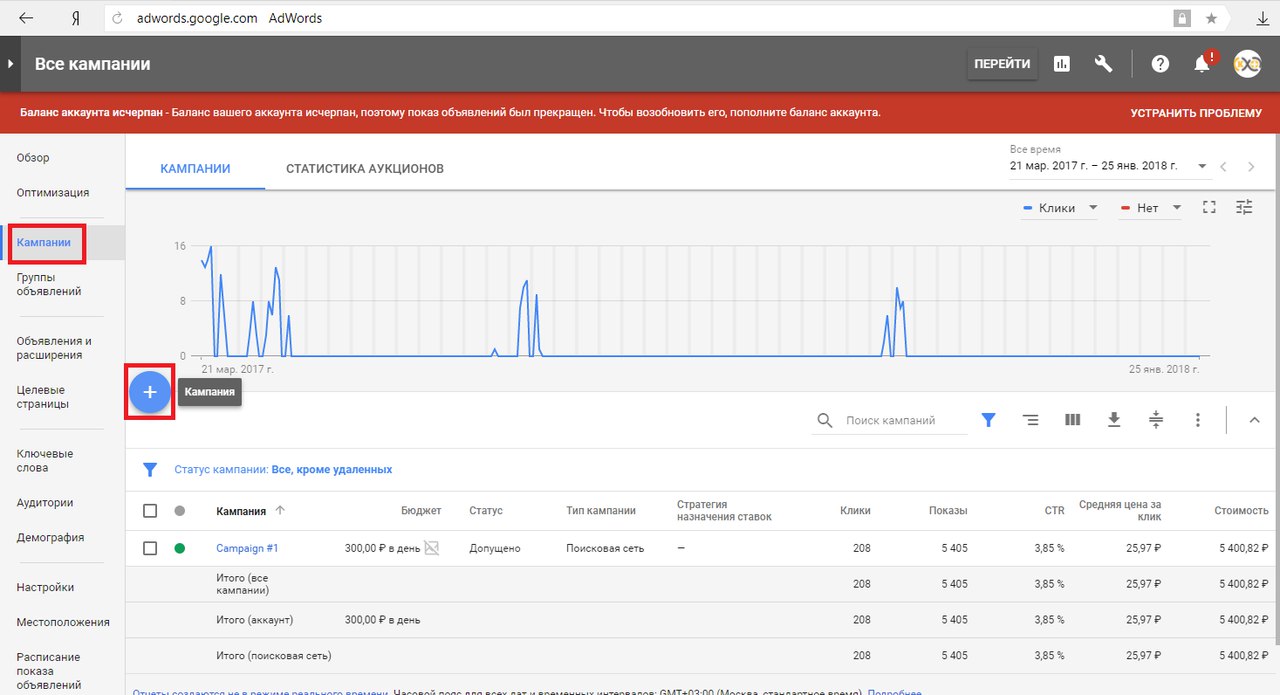This screenshot has height=695, width=1280.
Task: Reload the page with the refresh icon
Action: point(118,18)
